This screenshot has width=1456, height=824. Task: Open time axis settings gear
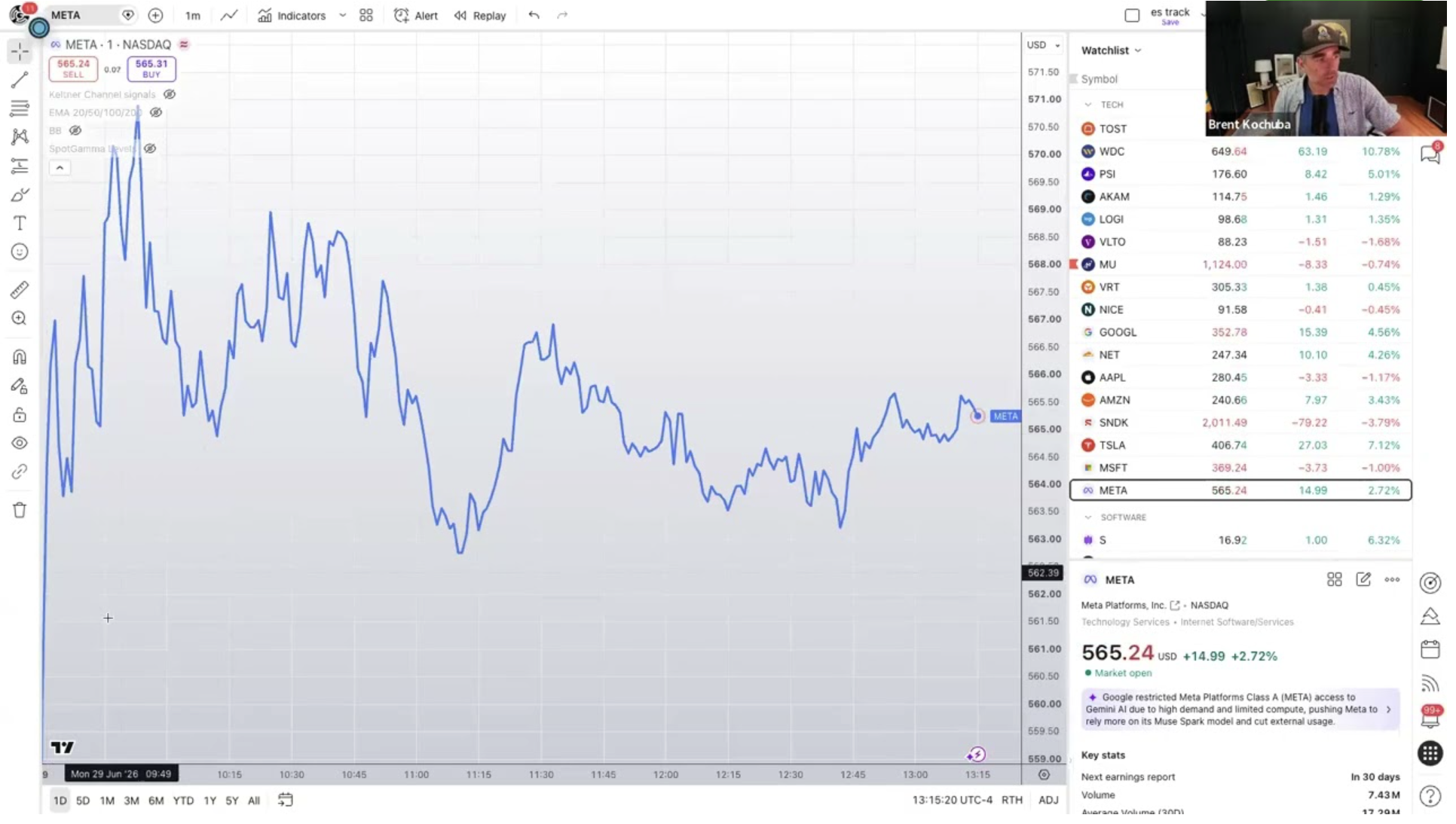(1044, 774)
